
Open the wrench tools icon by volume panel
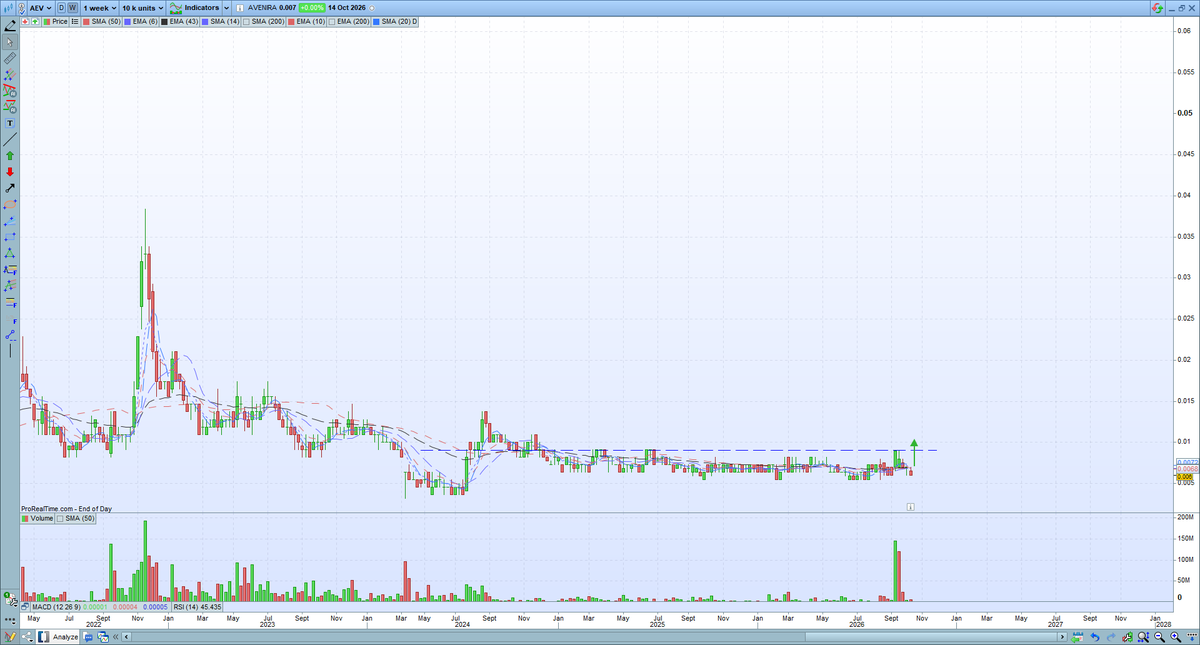click(11, 600)
